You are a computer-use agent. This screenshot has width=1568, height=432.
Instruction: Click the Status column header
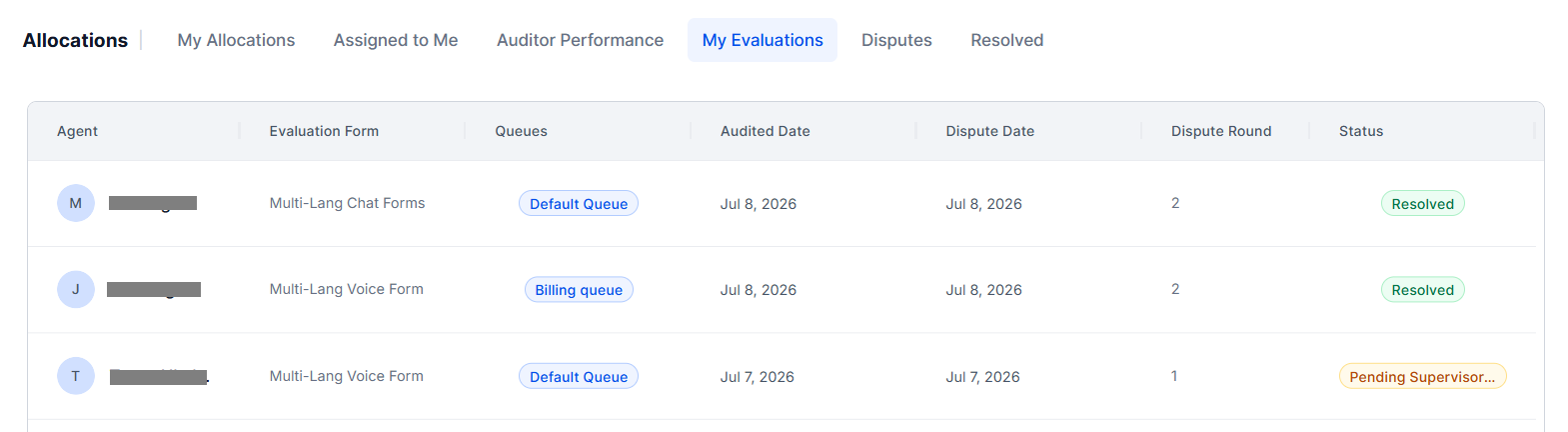[1361, 131]
